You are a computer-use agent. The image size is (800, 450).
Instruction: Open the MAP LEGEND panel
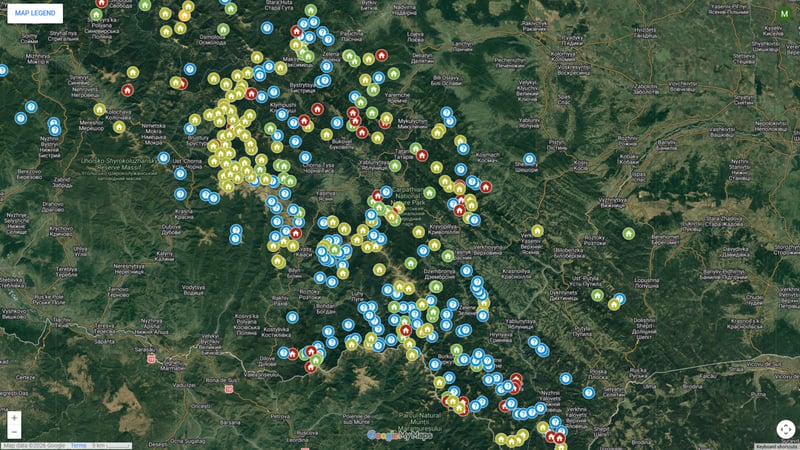pyautogui.click(x=35, y=14)
